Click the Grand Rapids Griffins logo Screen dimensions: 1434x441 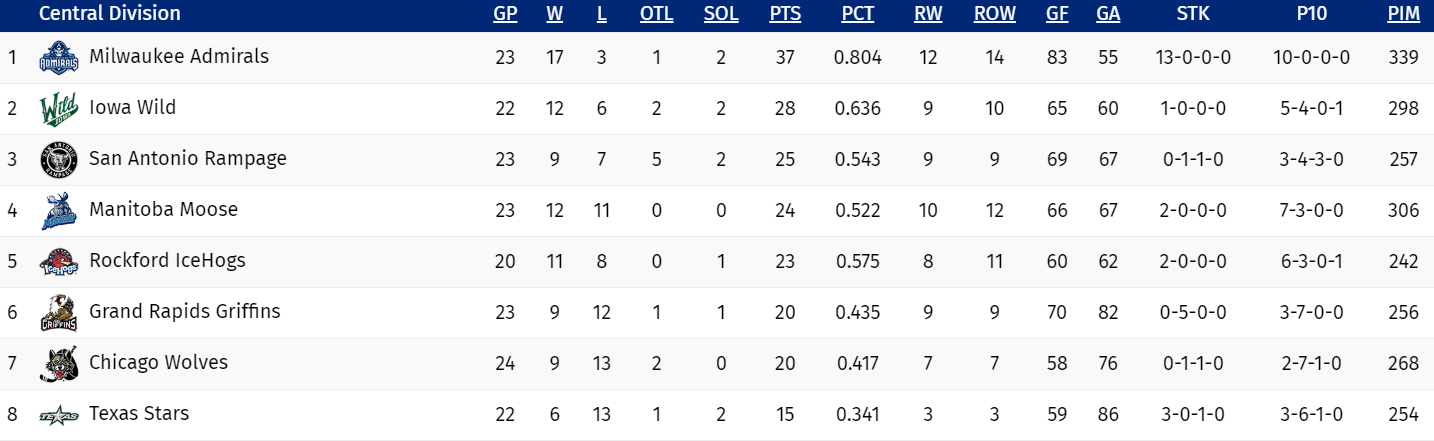click(x=59, y=313)
